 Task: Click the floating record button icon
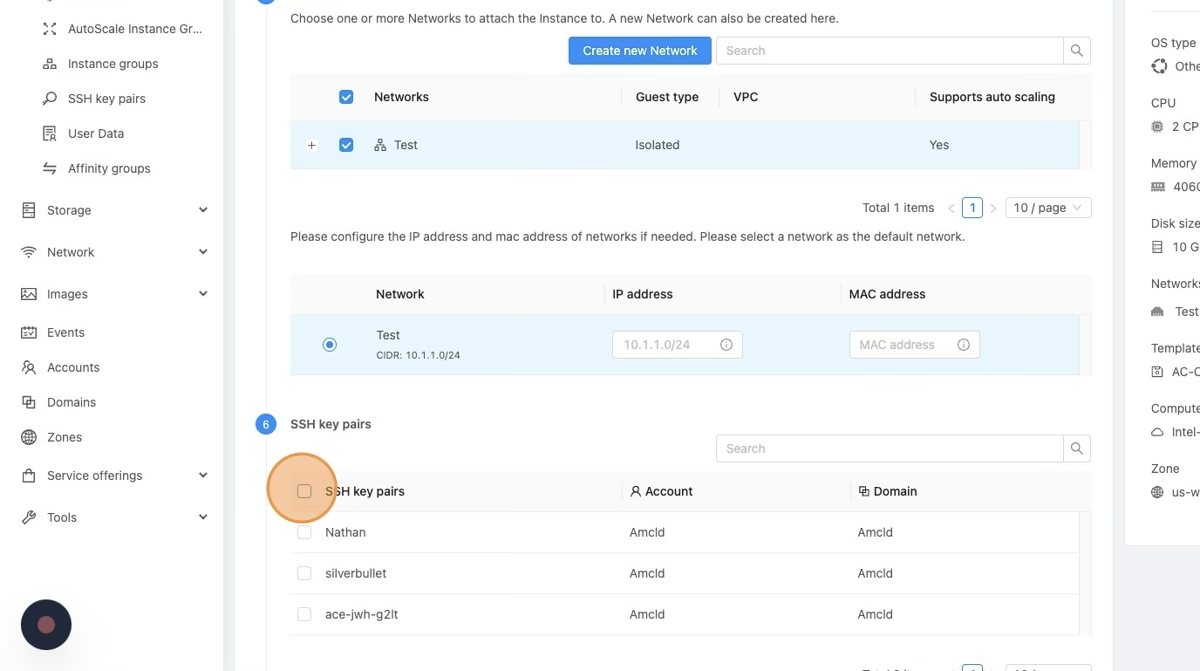[46, 625]
